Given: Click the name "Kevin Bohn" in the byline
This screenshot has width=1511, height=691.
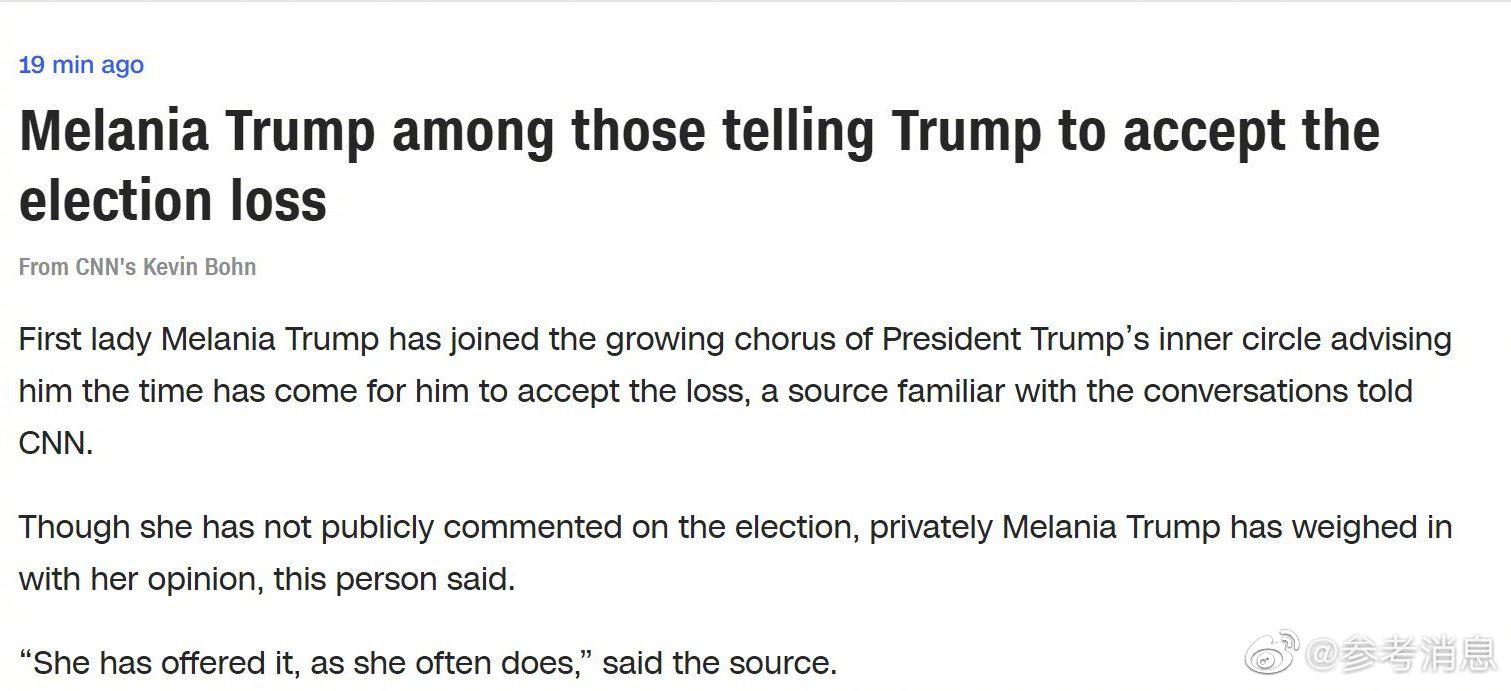Looking at the screenshot, I should (199, 267).
